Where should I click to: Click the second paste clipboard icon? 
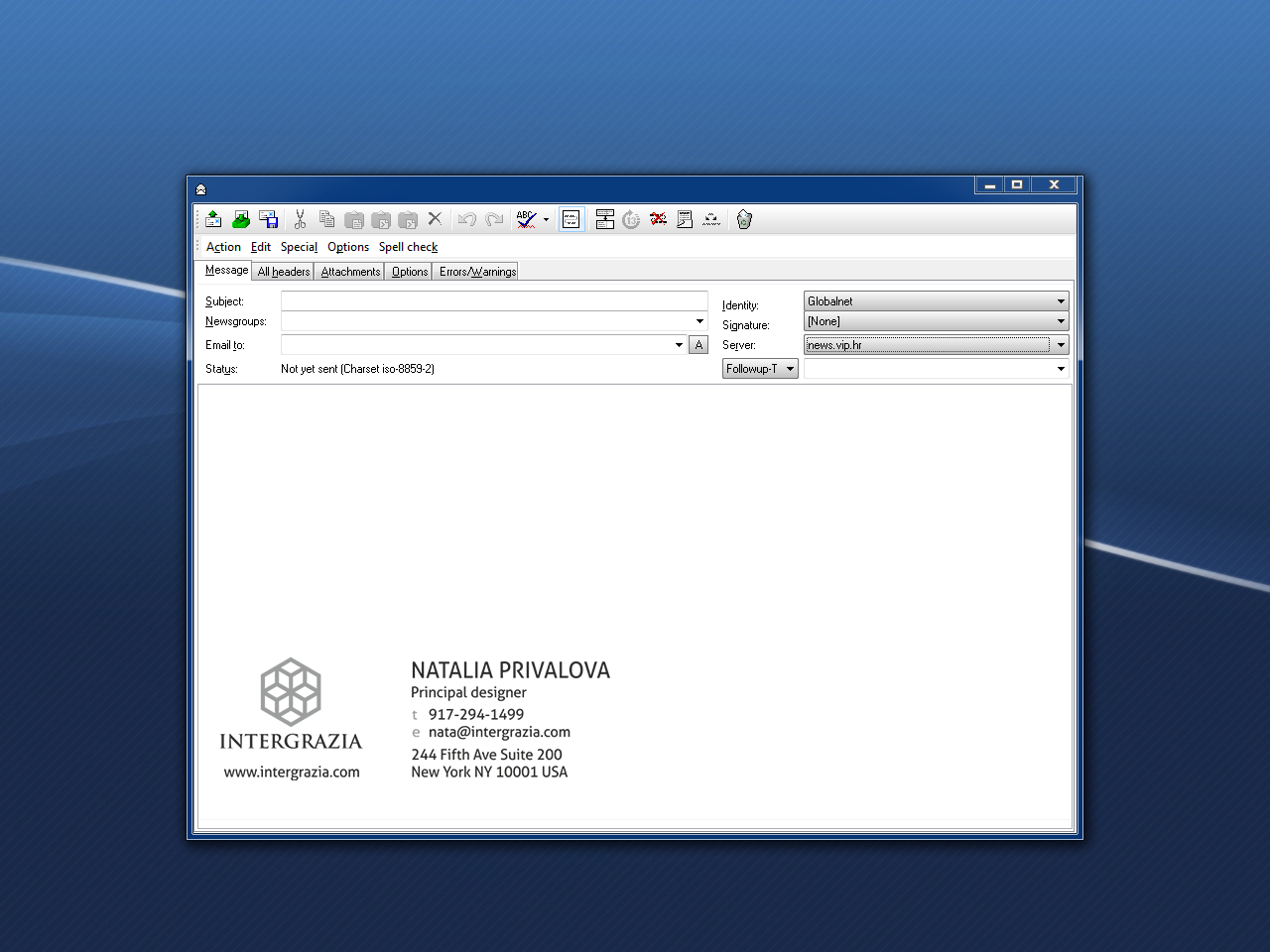point(381,219)
